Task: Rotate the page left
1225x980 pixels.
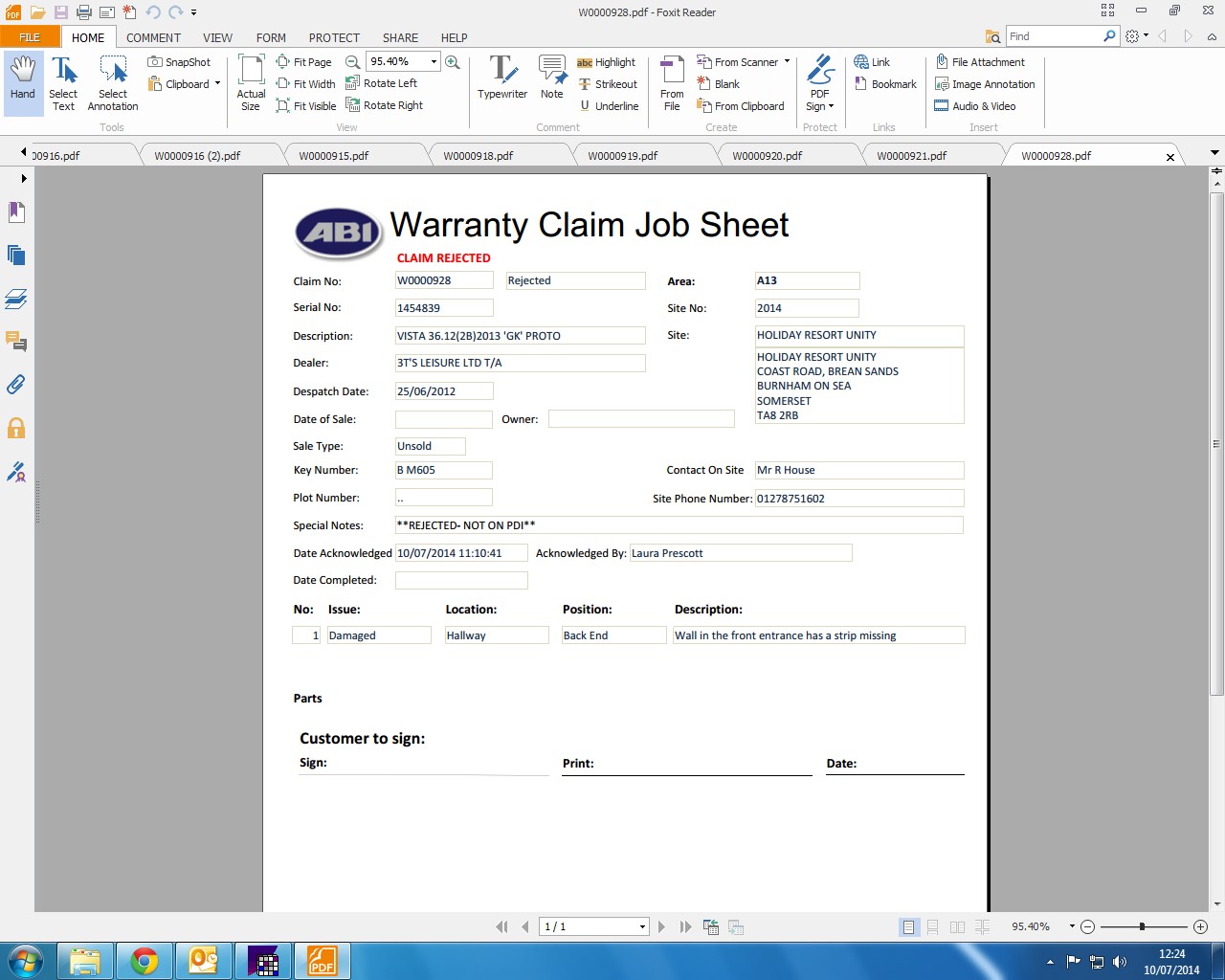Action: [x=381, y=83]
